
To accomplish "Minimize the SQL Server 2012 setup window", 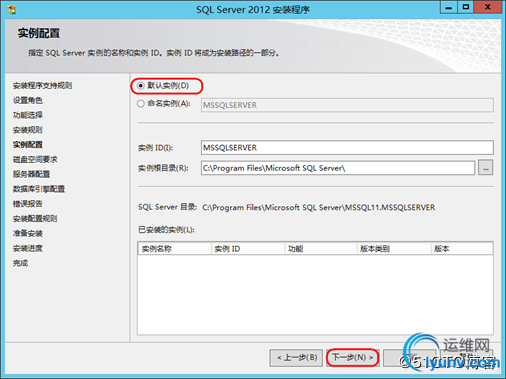I will pyautogui.click(x=448, y=7).
